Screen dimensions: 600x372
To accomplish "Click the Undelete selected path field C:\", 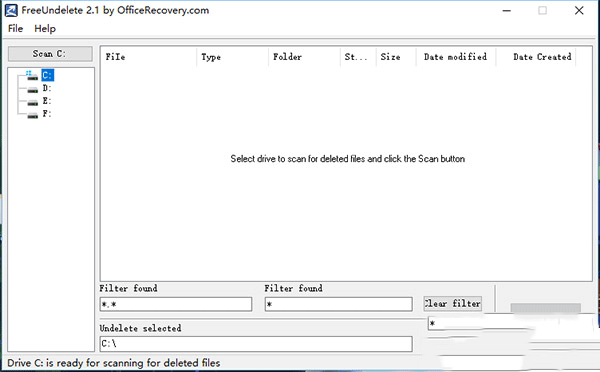I will click(256, 344).
